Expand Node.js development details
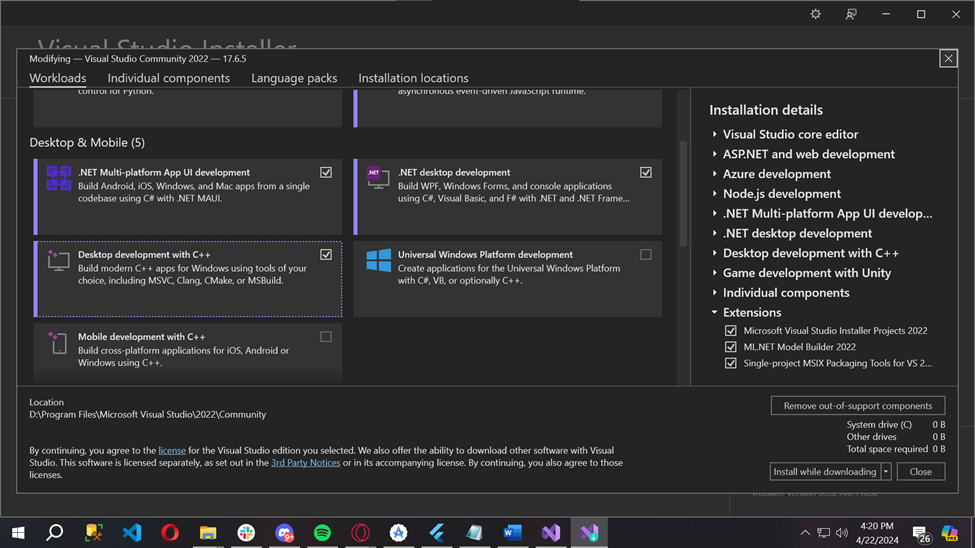Screen dimensions: 975x548 [x=714, y=193]
